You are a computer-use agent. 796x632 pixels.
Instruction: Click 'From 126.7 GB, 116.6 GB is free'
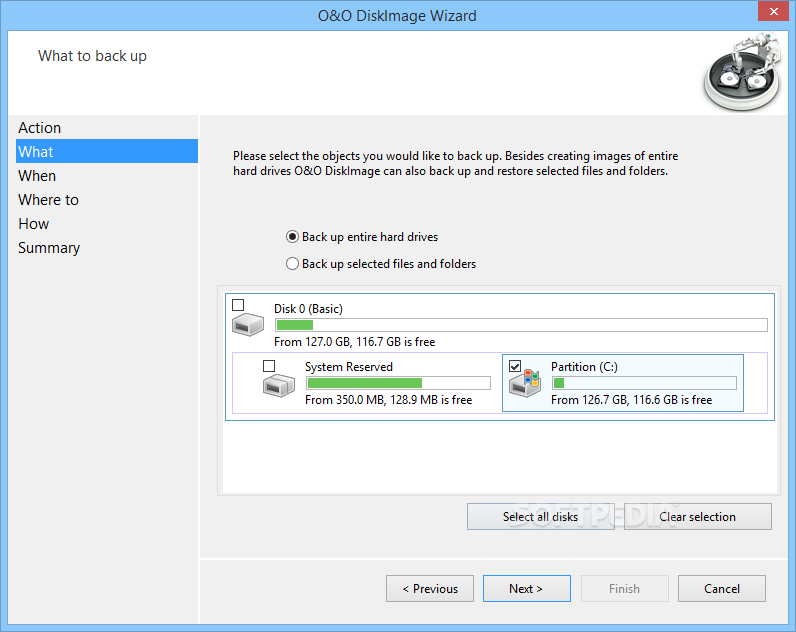632,400
